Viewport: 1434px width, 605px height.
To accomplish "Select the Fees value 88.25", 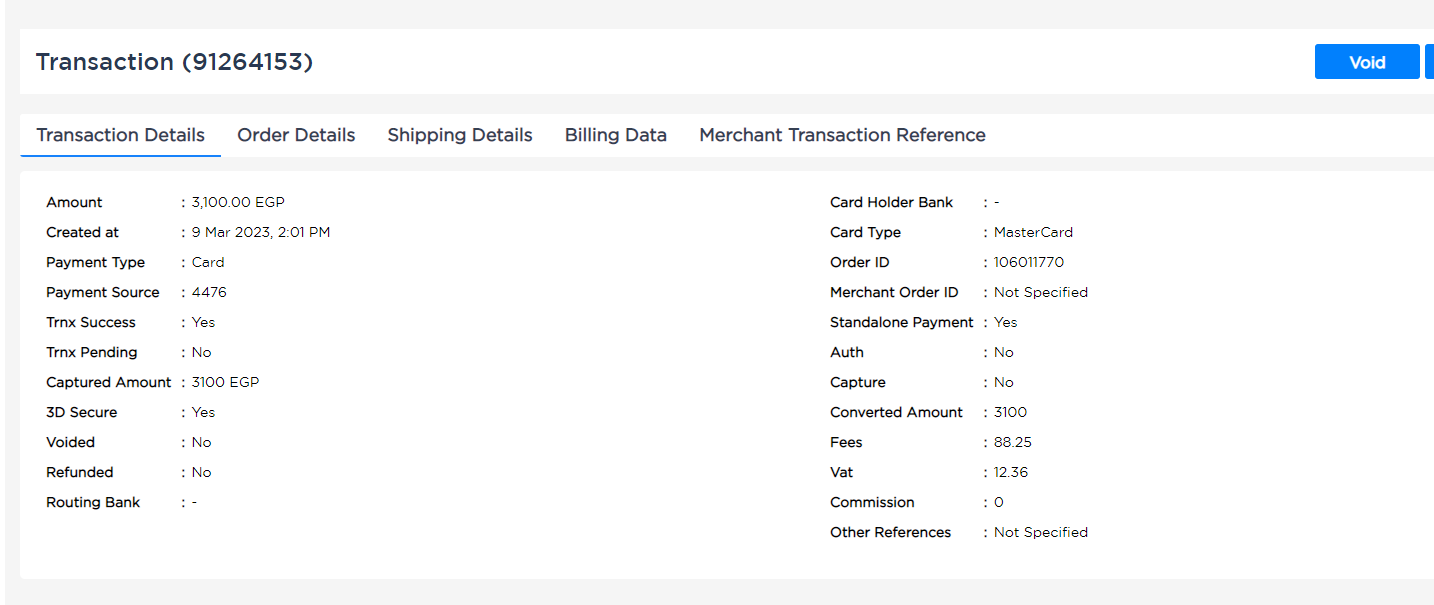I will [x=1013, y=442].
